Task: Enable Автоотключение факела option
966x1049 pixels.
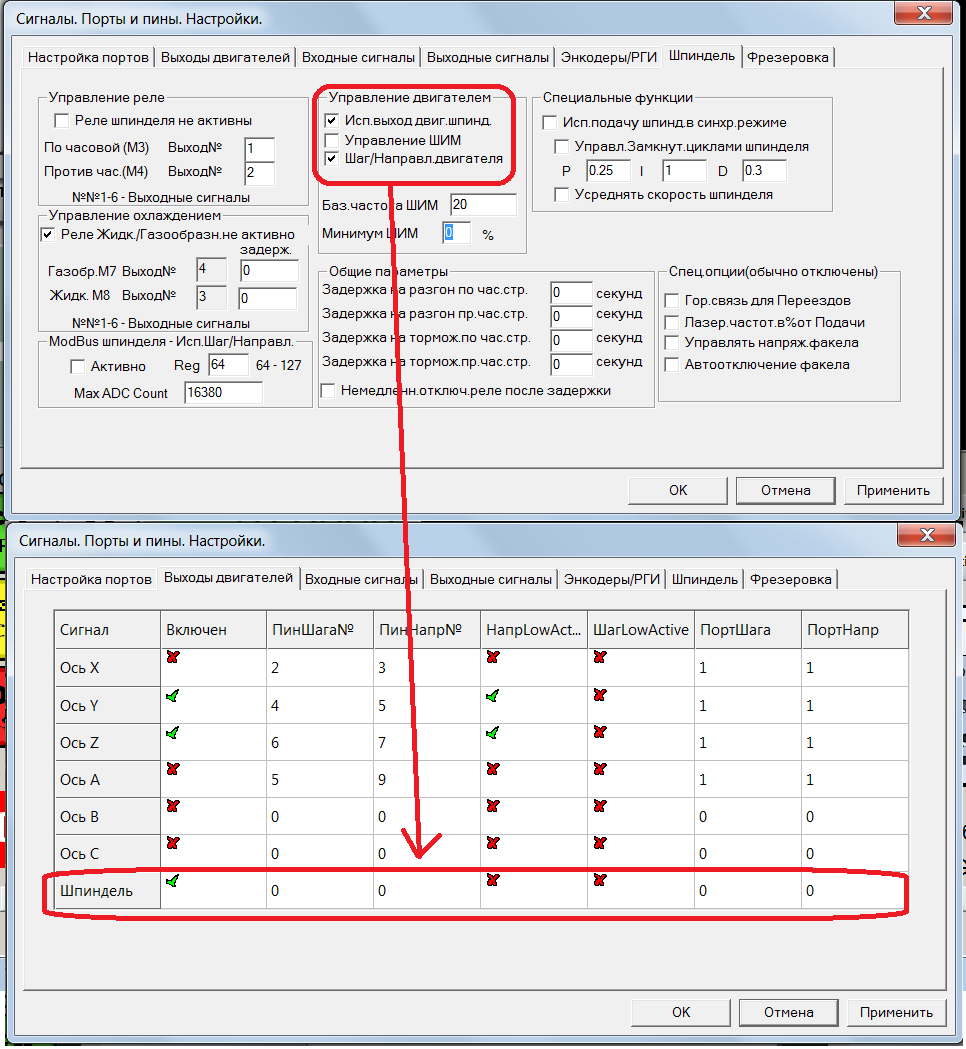Action: (x=672, y=365)
